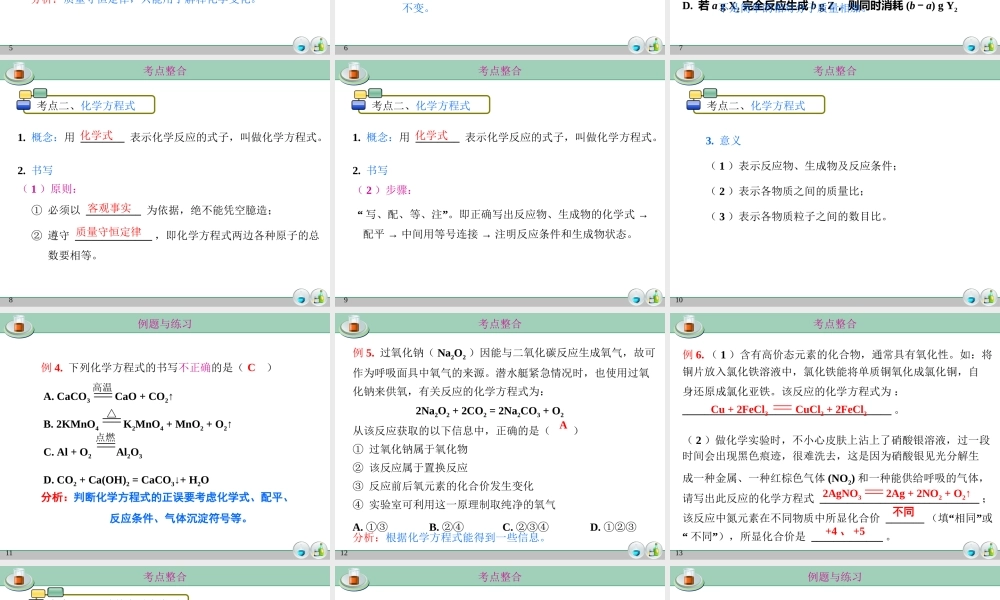Click the colored blocks icon on slide 10
Image resolution: width=1000 pixels, height=600 pixels.
pos(702,99)
